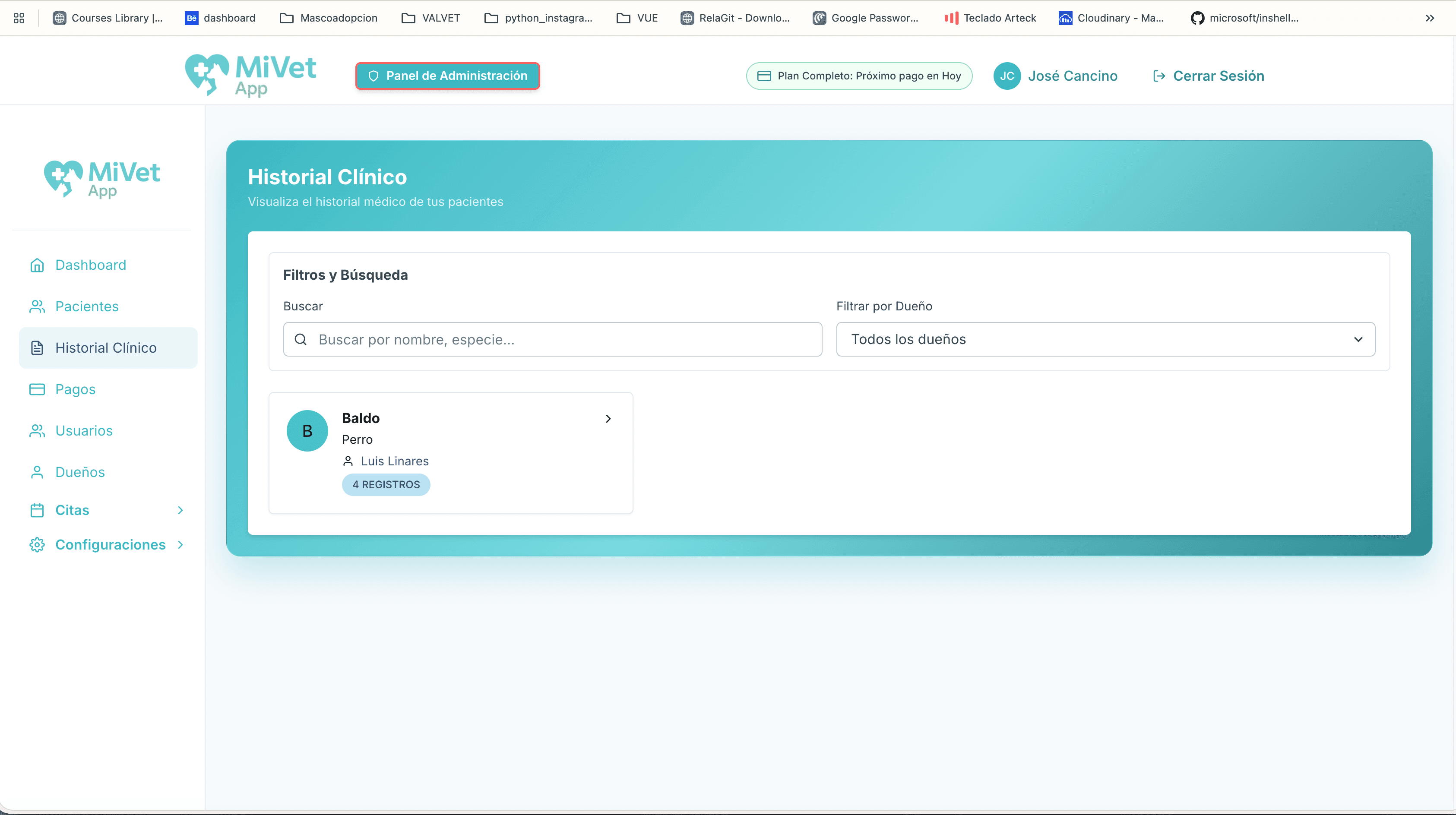
Task: Click the JC user avatar
Action: 1007,76
